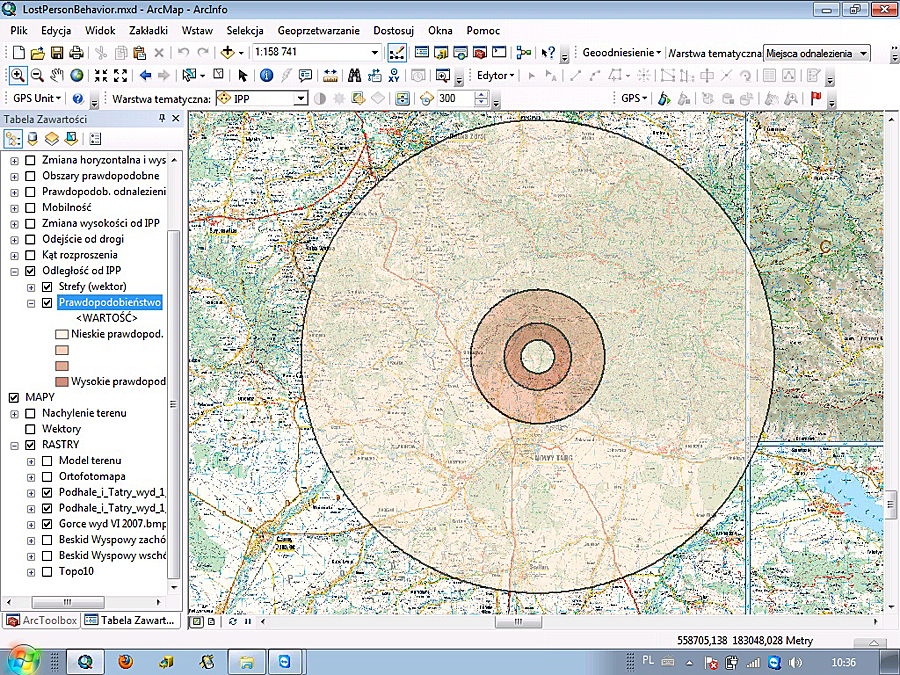Viewport: 900px width, 675px height.
Task: Click the Add Data button
Action: (229, 52)
